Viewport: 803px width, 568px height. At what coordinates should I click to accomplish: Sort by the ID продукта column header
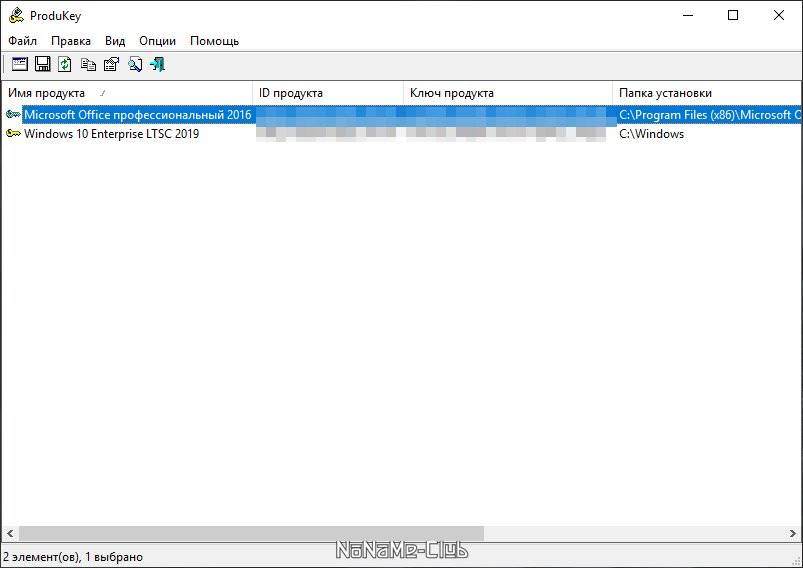[328, 93]
